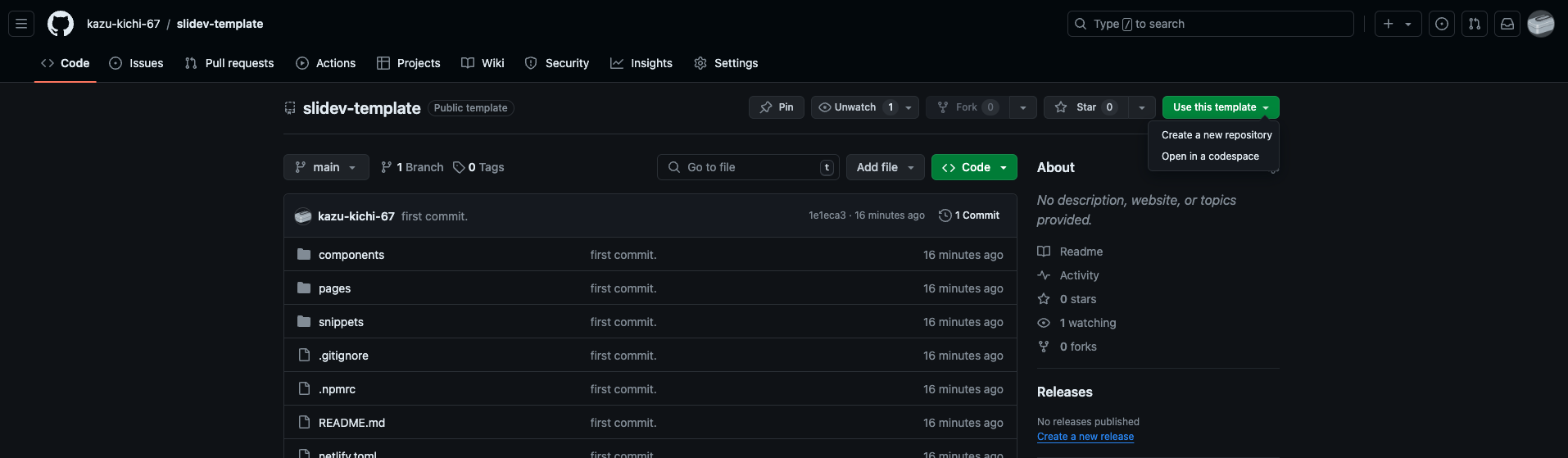Image resolution: width=1568 pixels, height=458 pixels.
Task: Open the Projects tab
Action: 408,63
